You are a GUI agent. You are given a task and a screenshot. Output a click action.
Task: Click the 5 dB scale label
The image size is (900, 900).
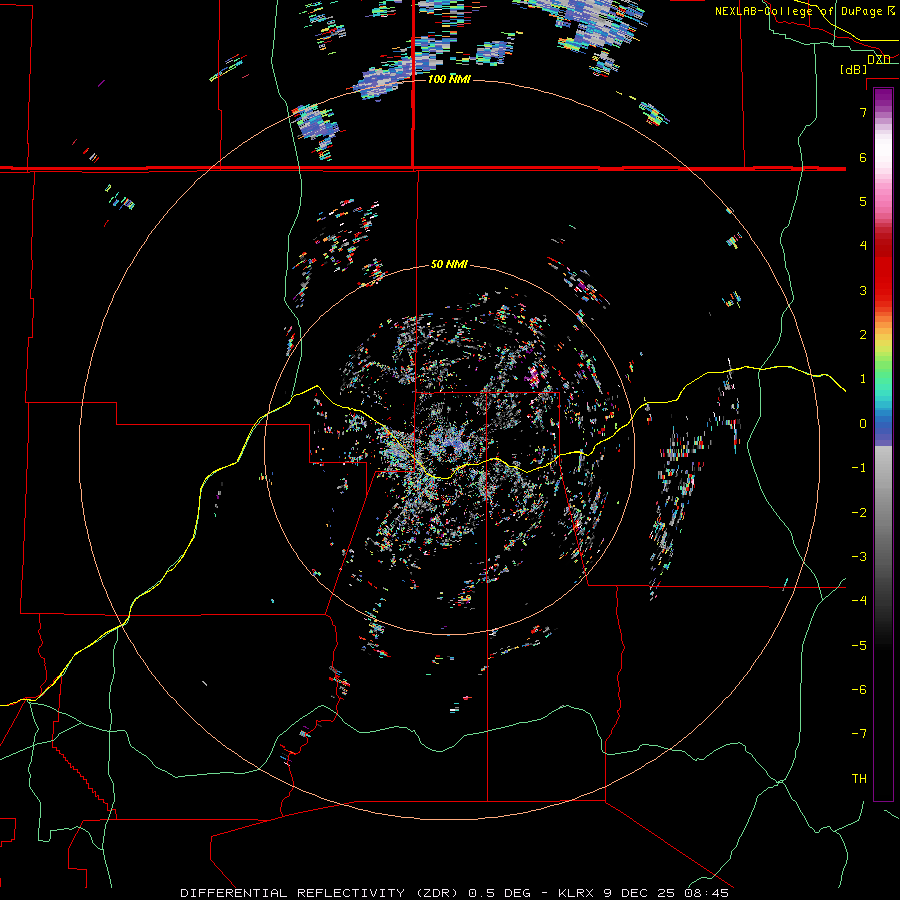click(863, 201)
